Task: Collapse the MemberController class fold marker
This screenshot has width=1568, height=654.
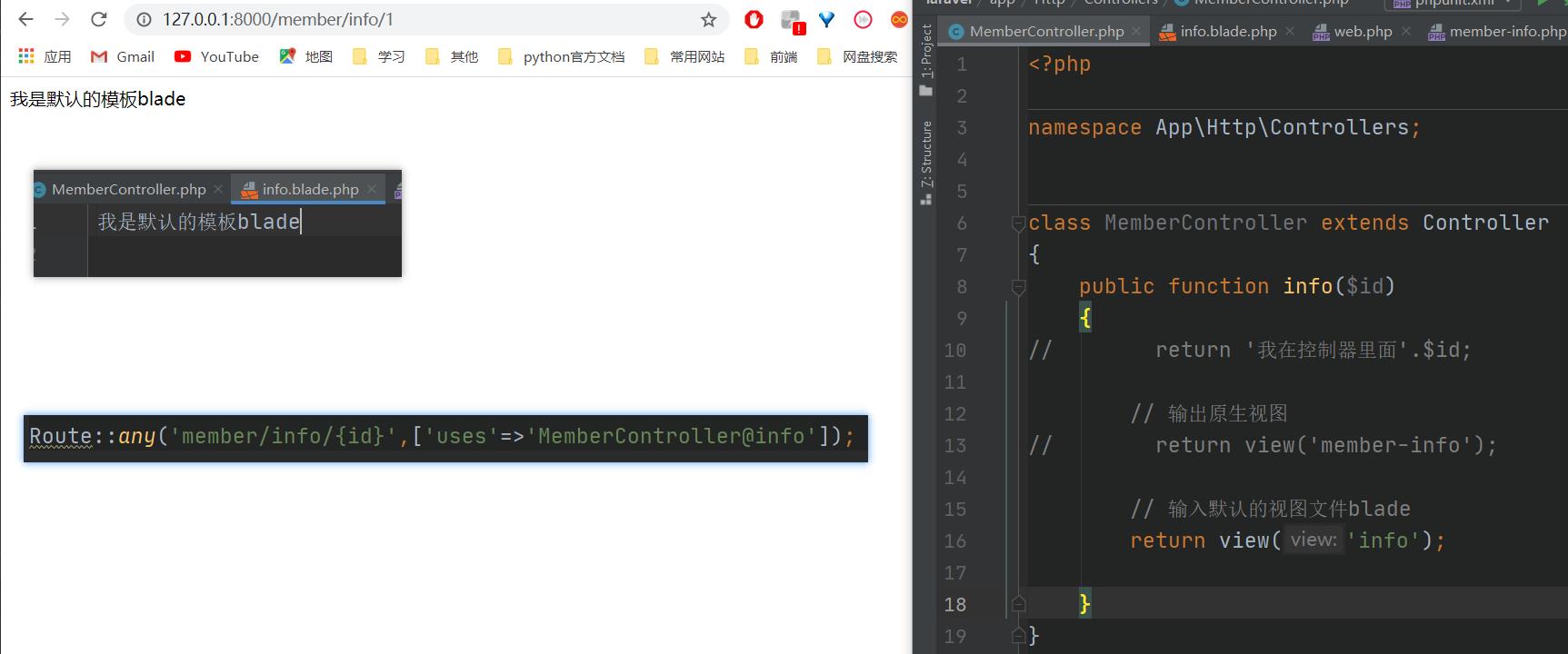Action: tap(1019, 223)
